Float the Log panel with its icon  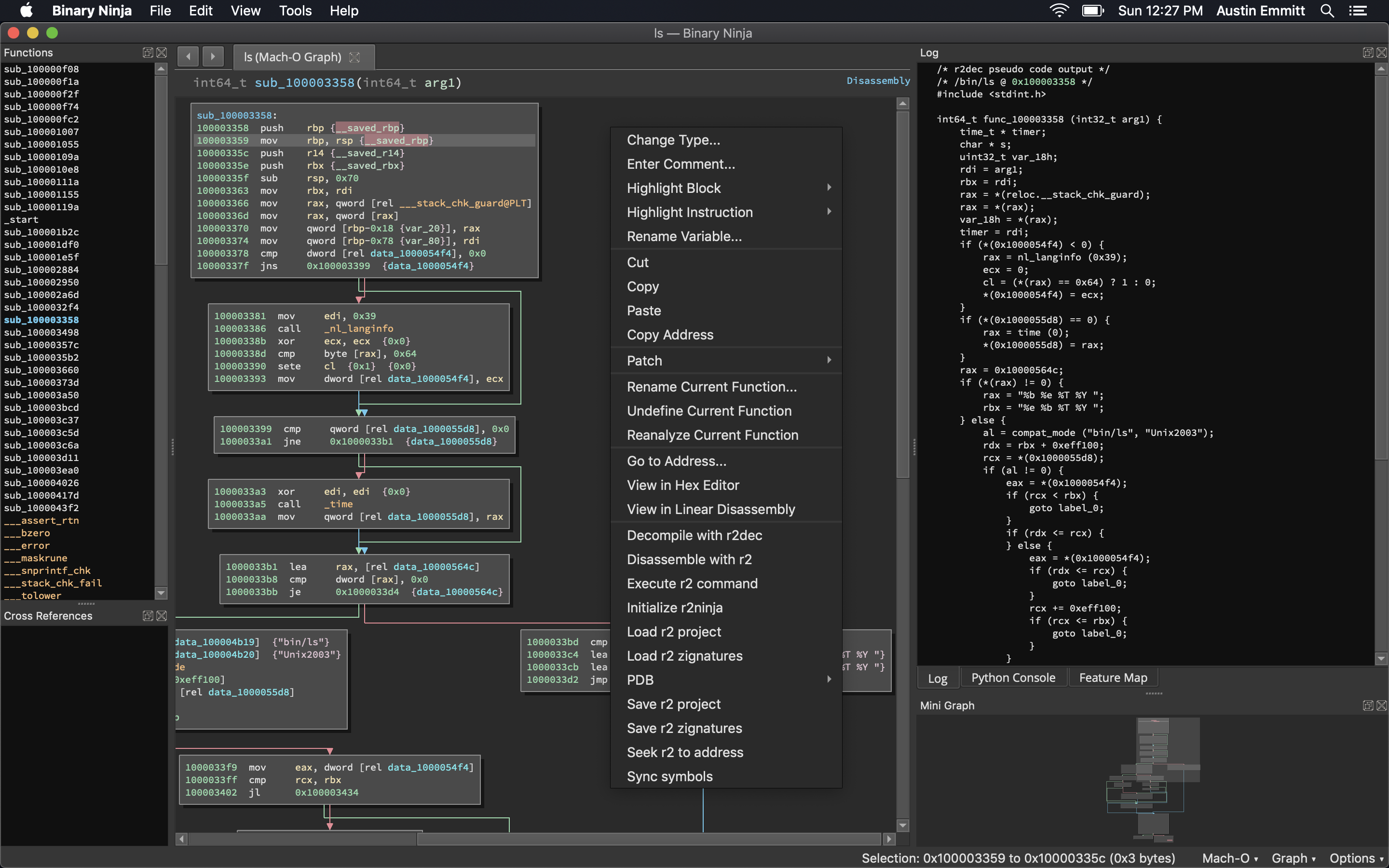pos(1368,52)
